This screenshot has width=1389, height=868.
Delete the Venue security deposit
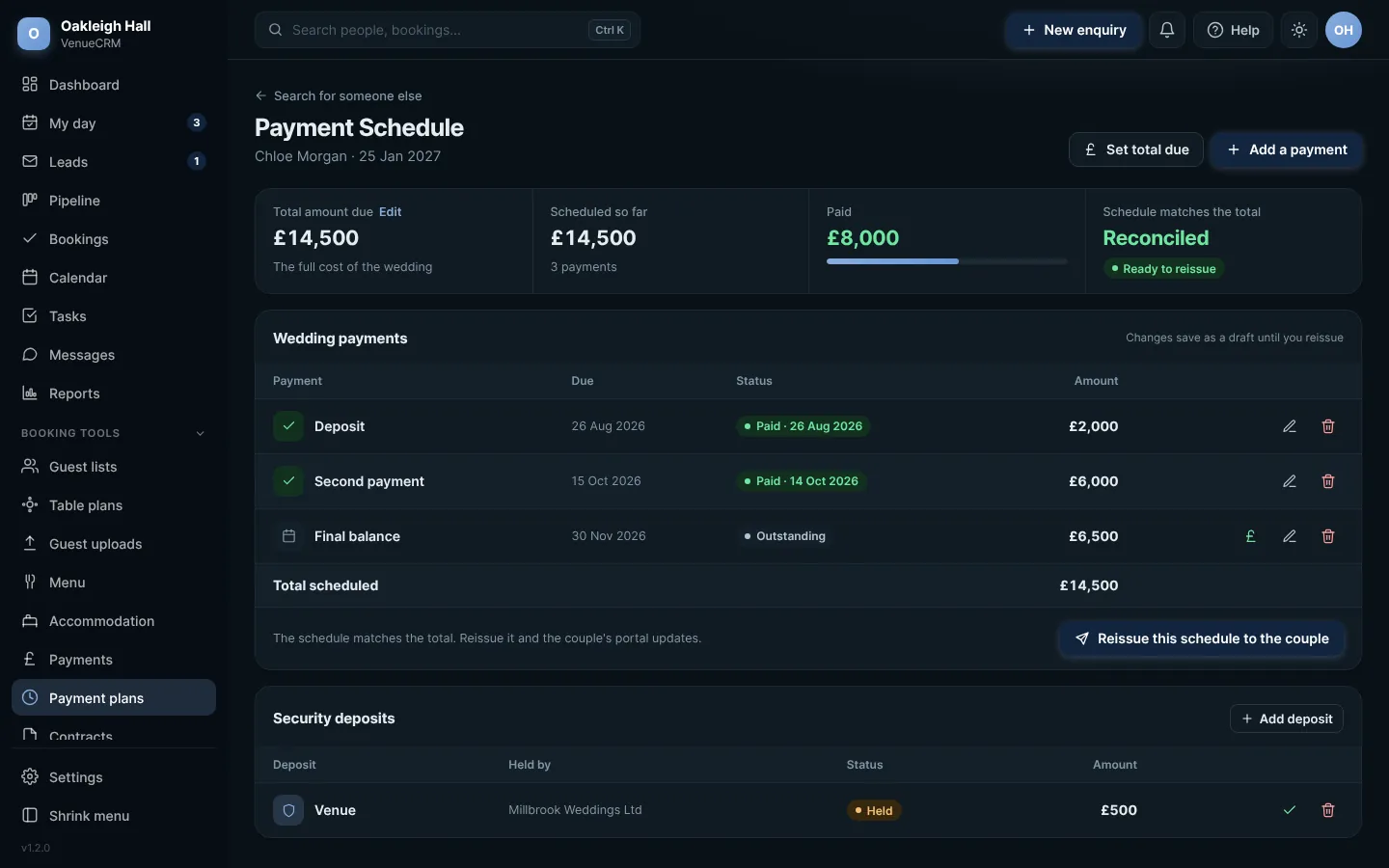pyautogui.click(x=1328, y=810)
